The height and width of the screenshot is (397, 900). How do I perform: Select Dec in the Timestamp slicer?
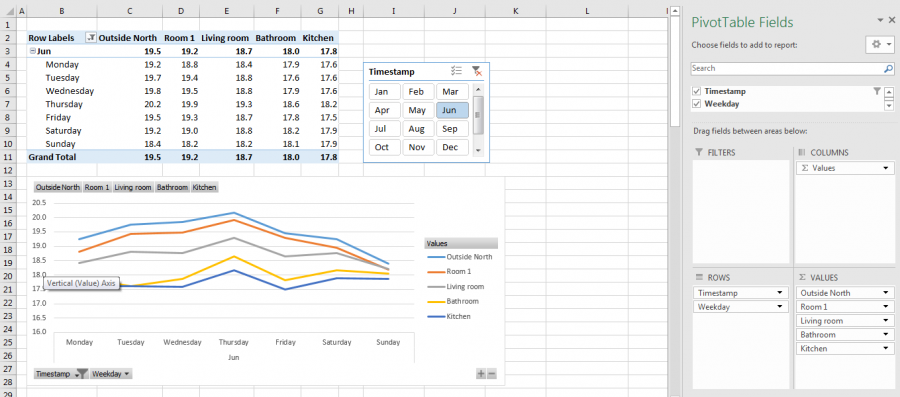pos(452,147)
